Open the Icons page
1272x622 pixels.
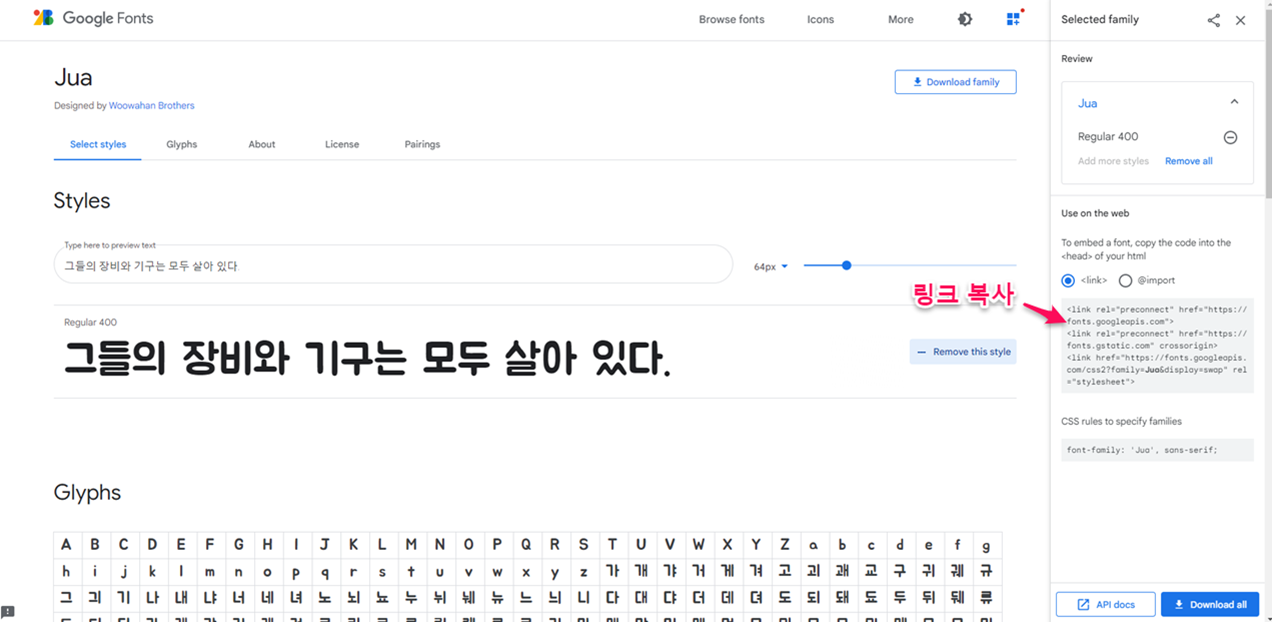coord(820,19)
